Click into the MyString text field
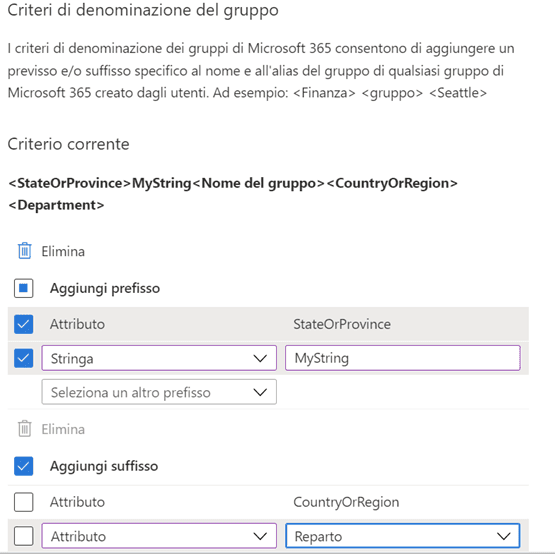Screen dimensions: 555x554 click(403, 358)
